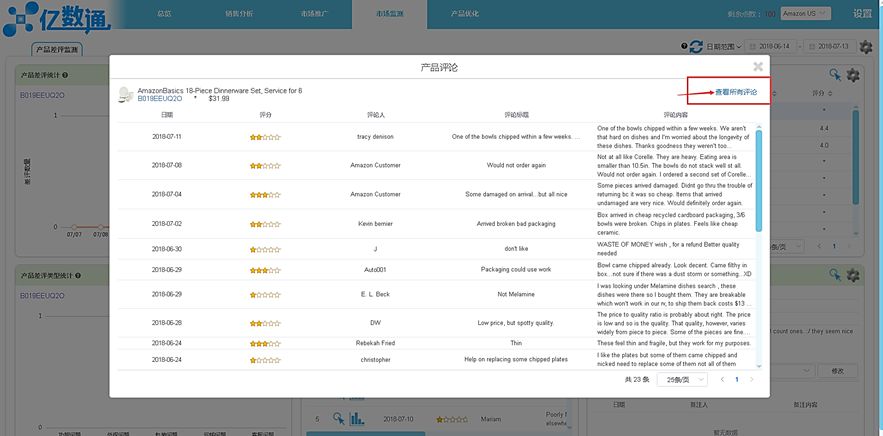883x436 pixels.
Task: Open 设置 in the top right
Action: [x=862, y=14]
